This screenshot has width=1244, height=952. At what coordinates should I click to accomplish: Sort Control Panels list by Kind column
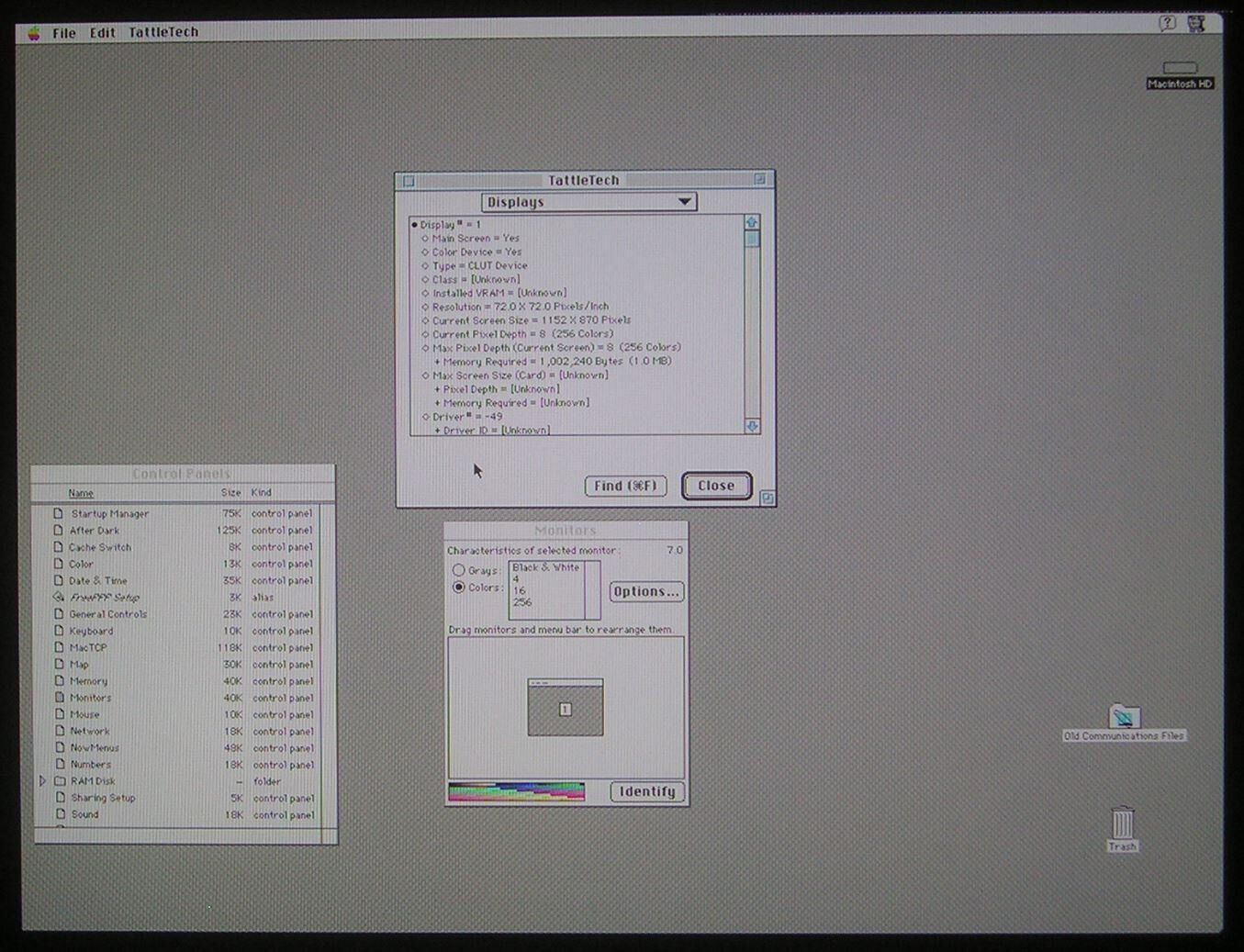(x=262, y=493)
